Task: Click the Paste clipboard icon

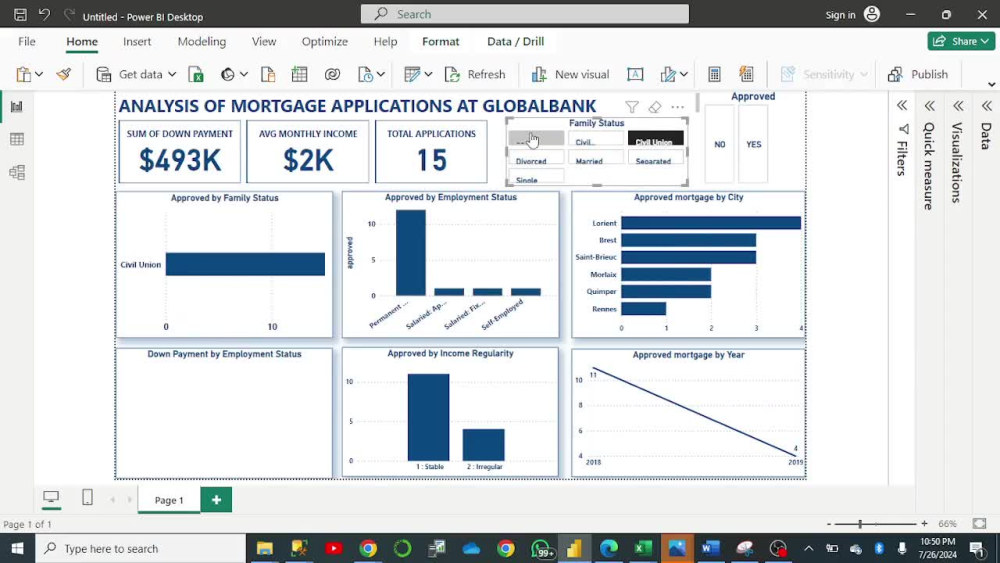Action: pos(24,75)
